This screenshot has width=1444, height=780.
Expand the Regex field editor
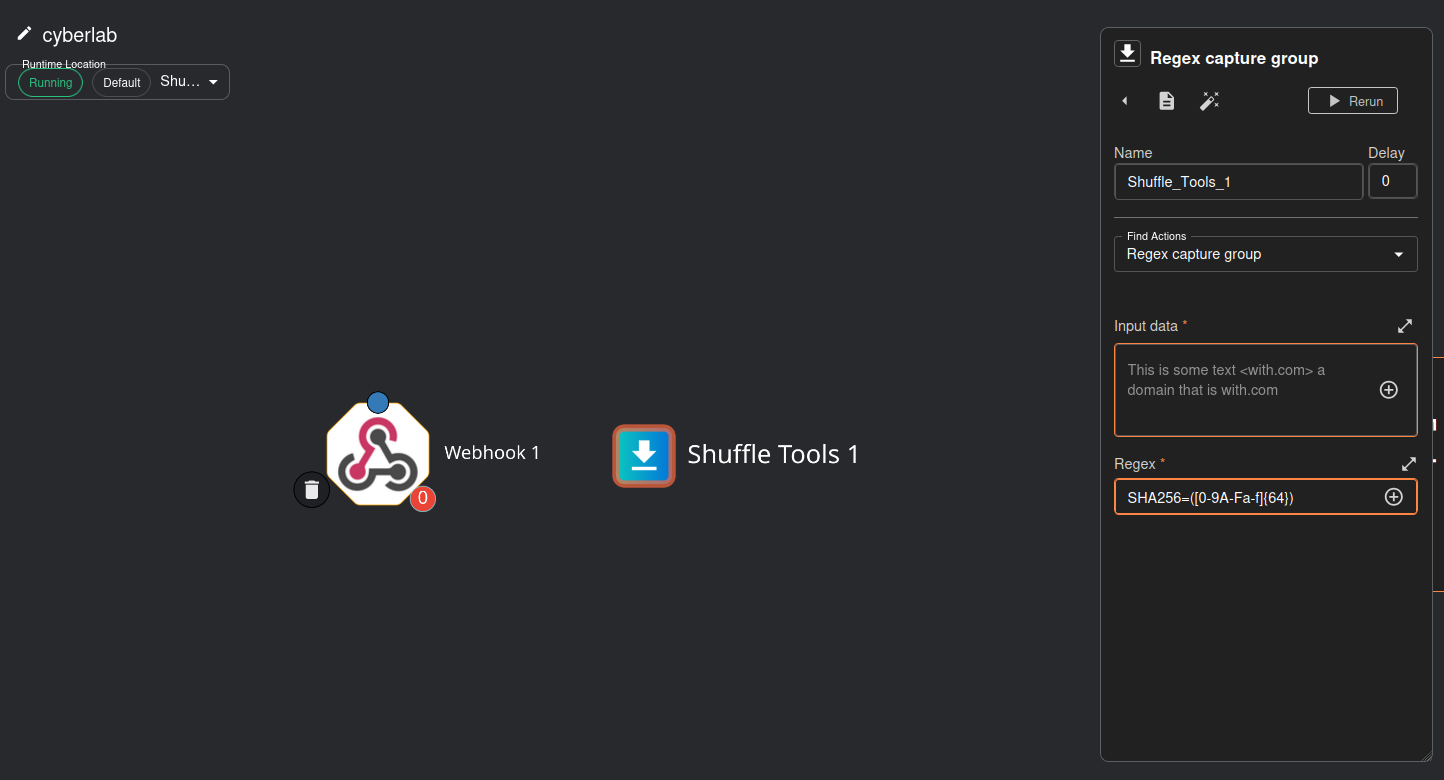1408,464
